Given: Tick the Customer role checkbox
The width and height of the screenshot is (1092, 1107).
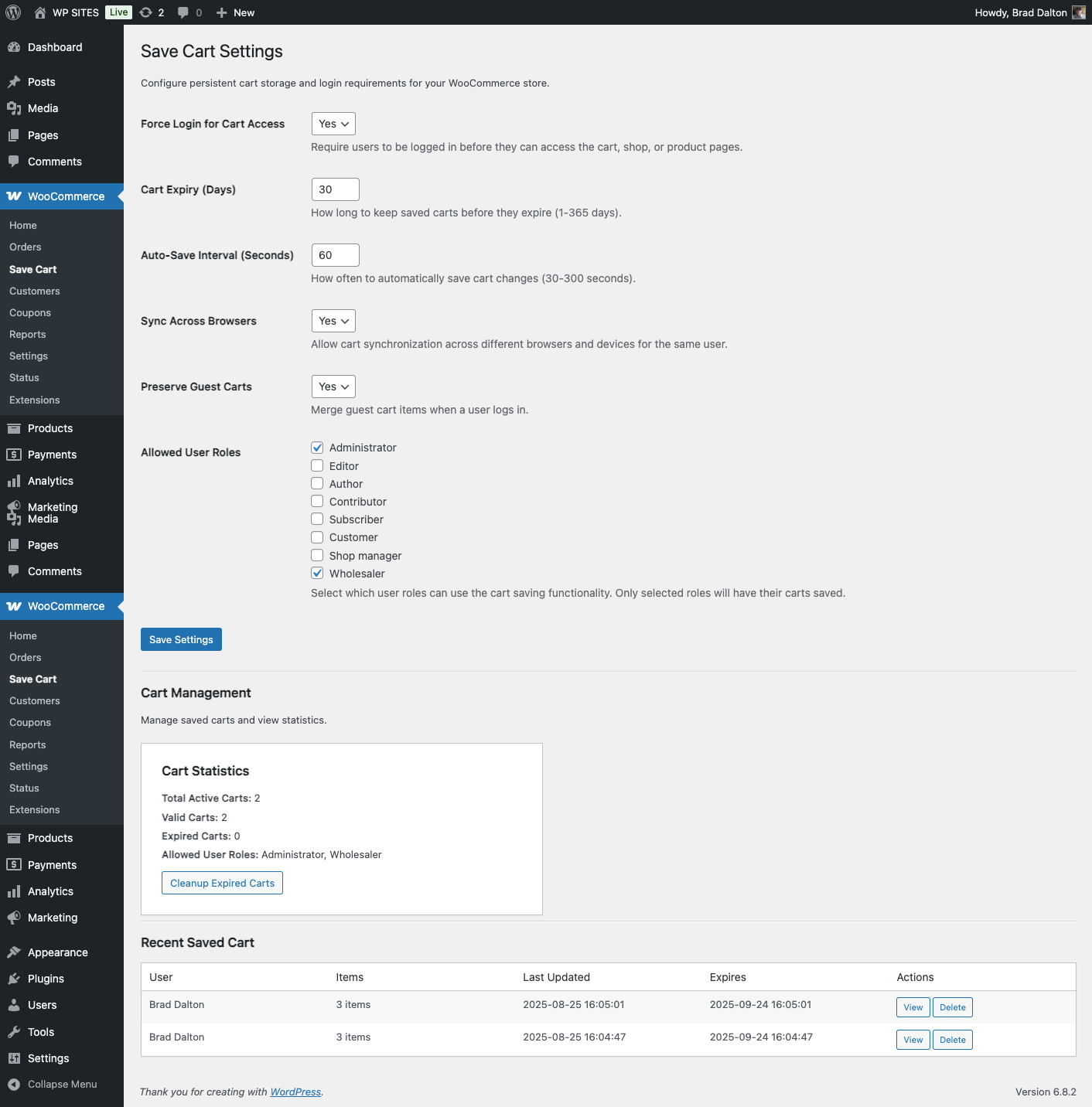Looking at the screenshot, I should (317, 537).
